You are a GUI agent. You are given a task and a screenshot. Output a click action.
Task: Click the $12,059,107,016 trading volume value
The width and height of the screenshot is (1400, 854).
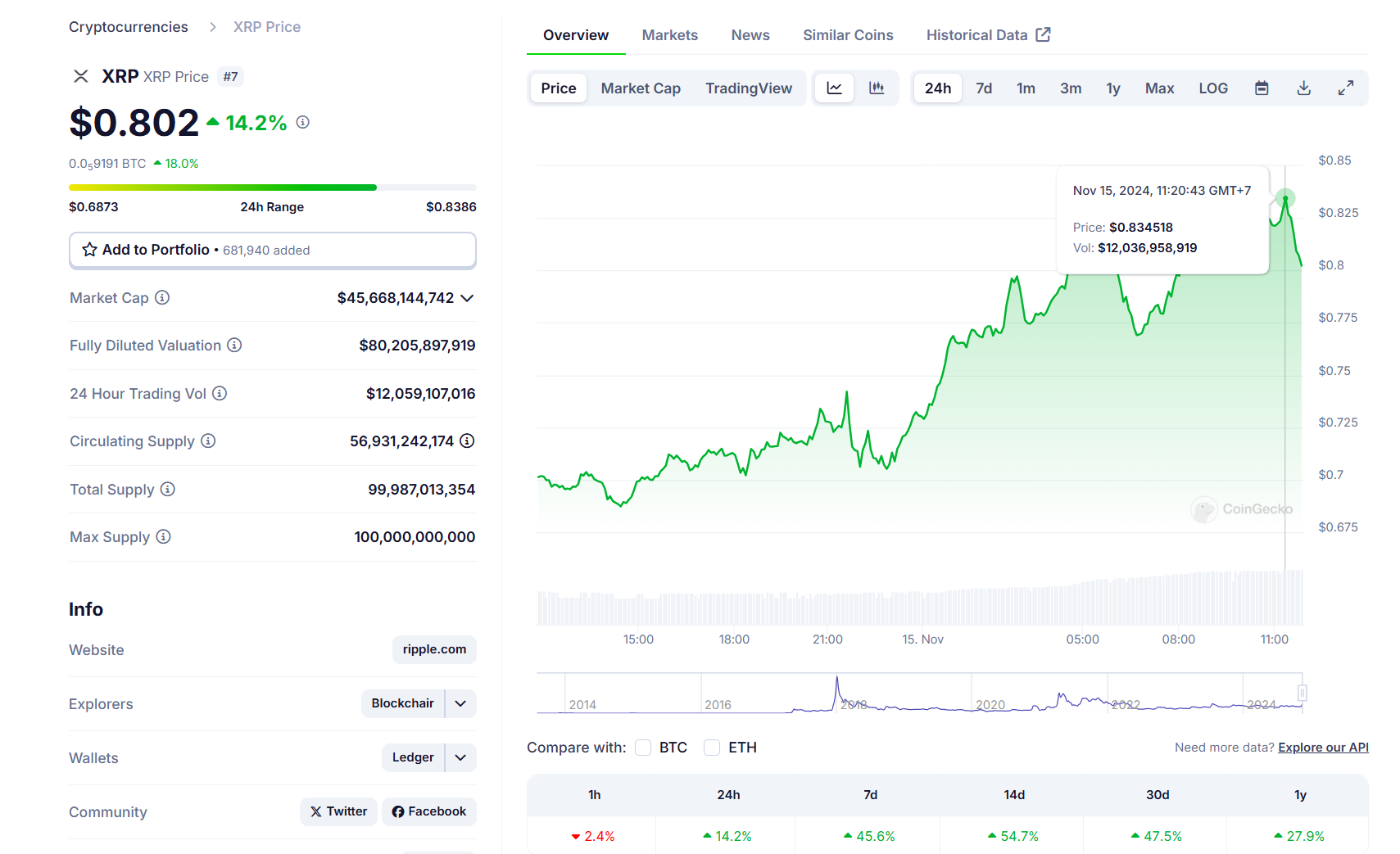click(x=420, y=393)
